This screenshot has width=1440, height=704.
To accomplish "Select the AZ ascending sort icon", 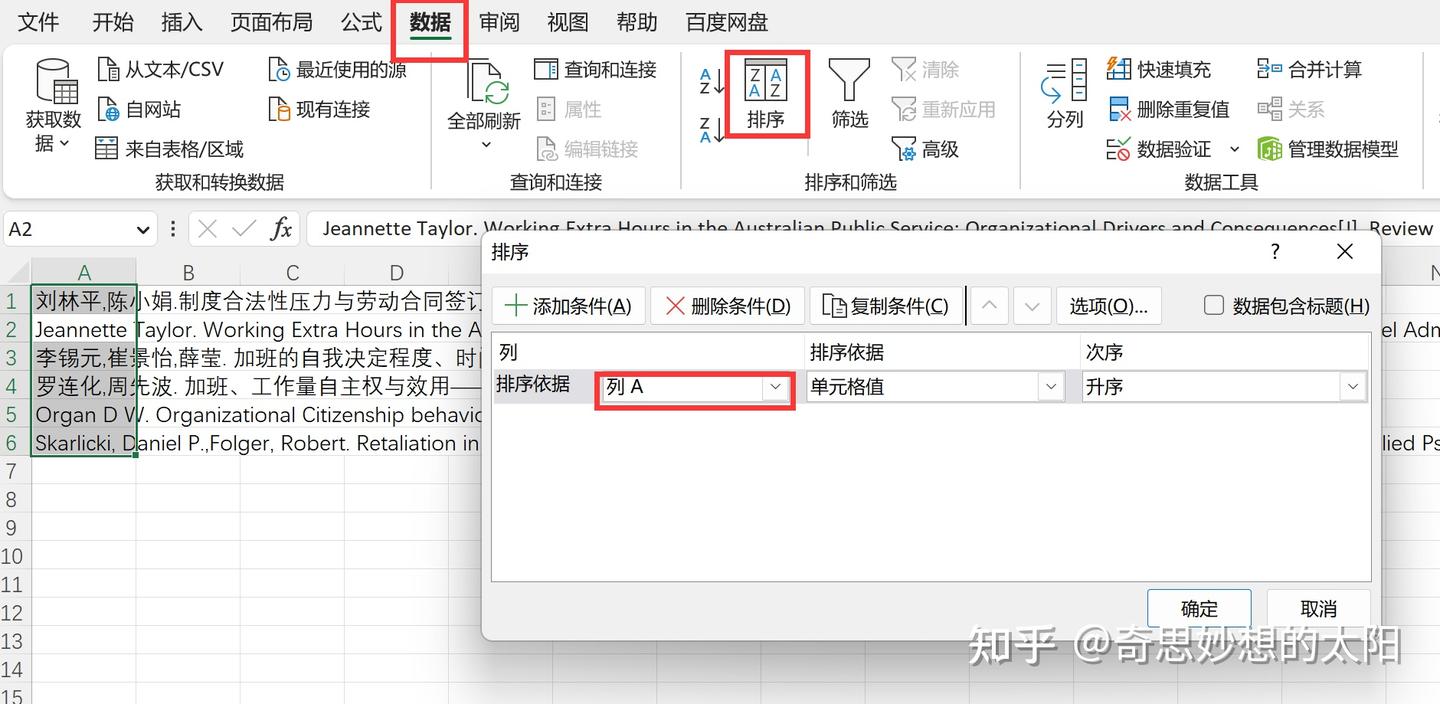I will 709,80.
